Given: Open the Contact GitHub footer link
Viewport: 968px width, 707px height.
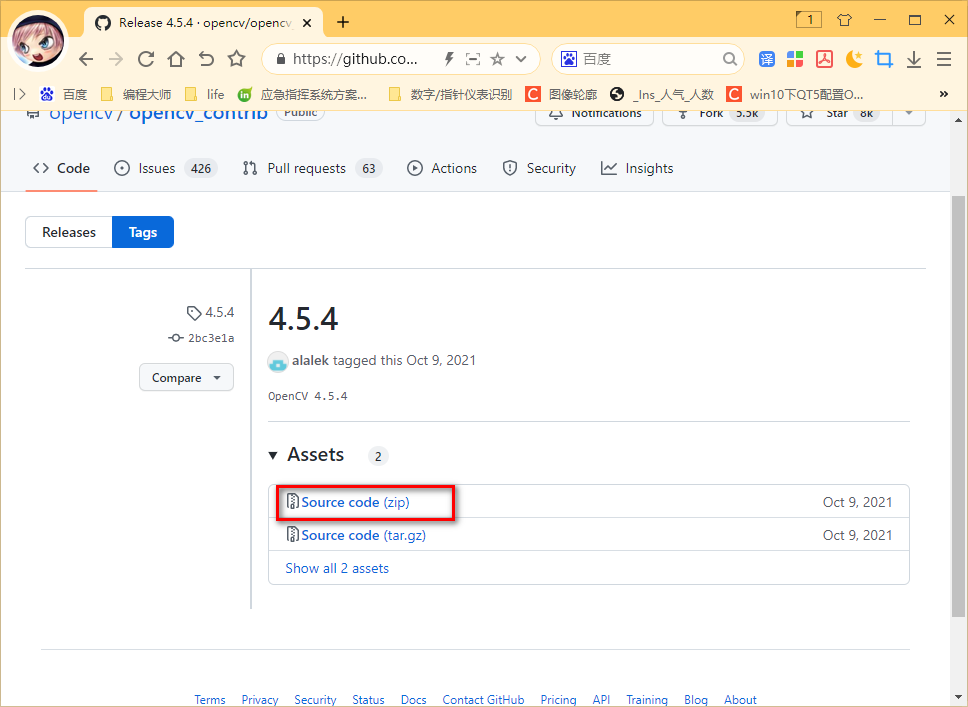Looking at the screenshot, I should (483, 700).
